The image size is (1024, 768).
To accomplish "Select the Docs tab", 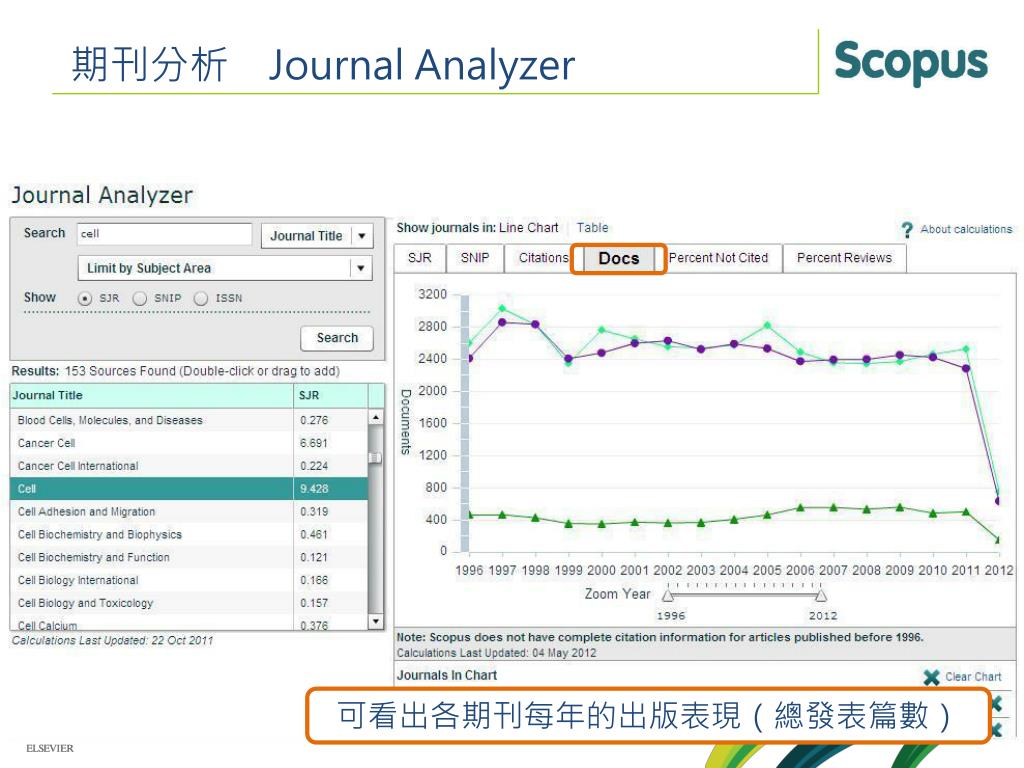I will [618, 259].
